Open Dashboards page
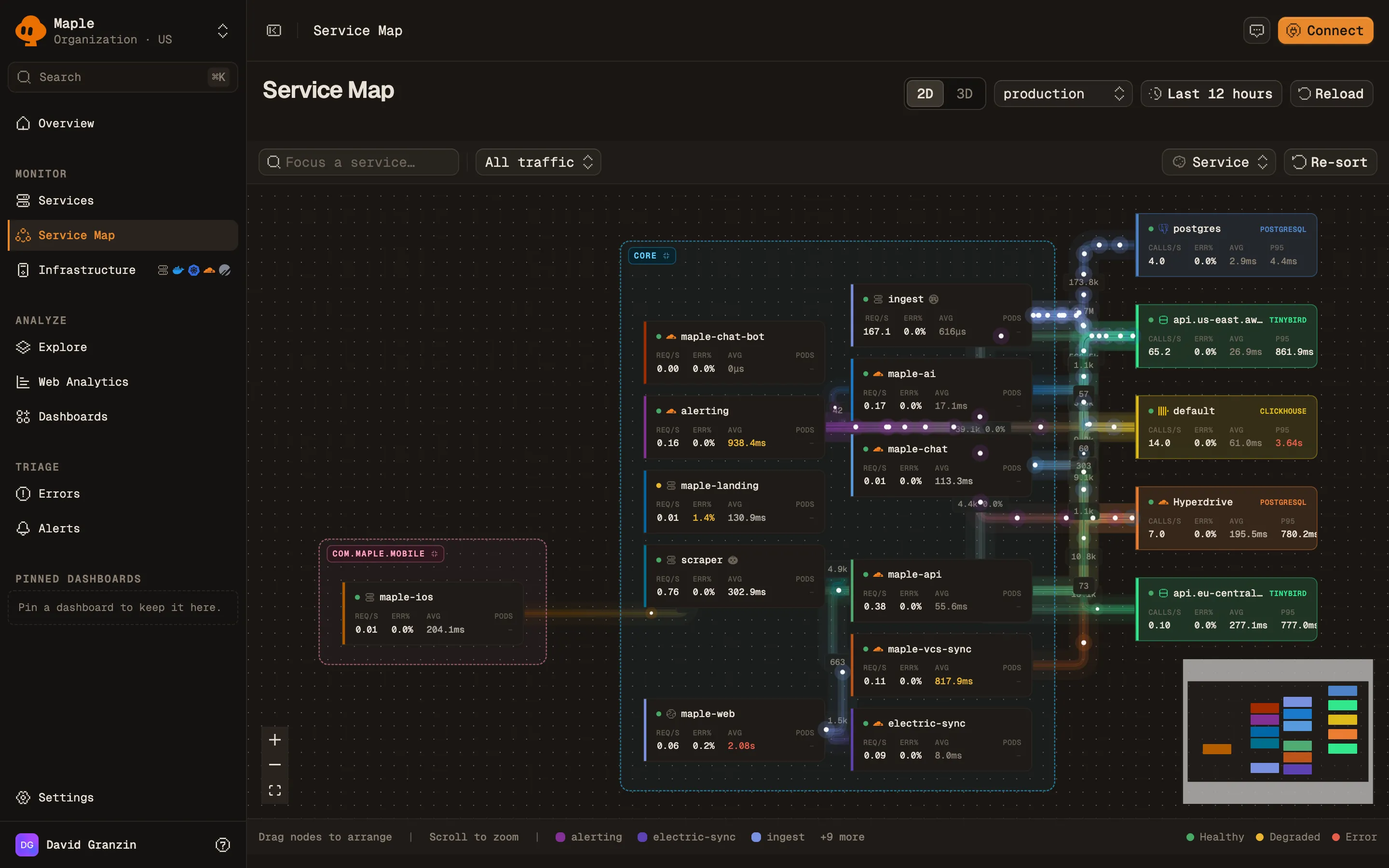 [123, 417]
